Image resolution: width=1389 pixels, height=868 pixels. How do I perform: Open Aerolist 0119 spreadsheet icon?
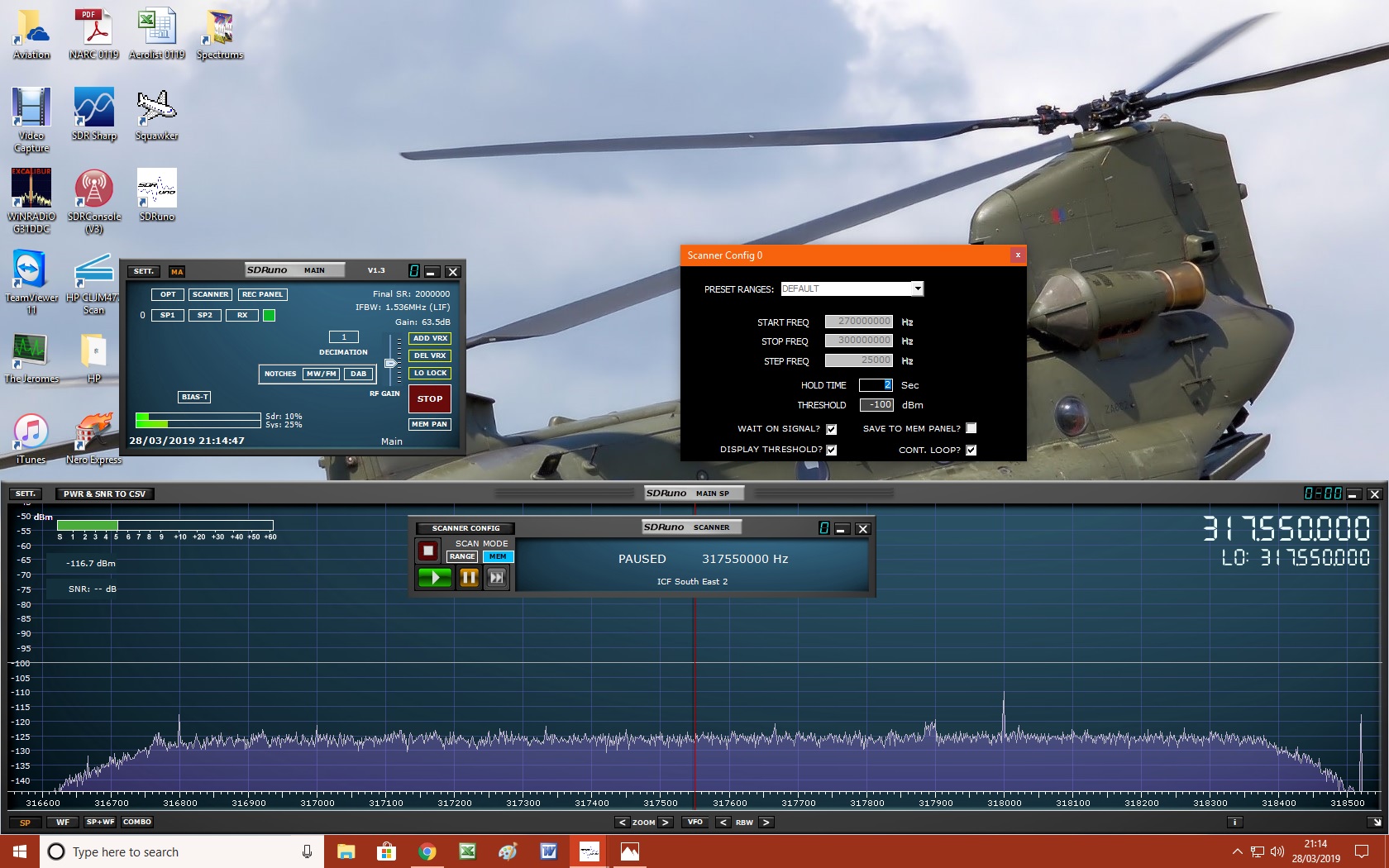pos(156,33)
